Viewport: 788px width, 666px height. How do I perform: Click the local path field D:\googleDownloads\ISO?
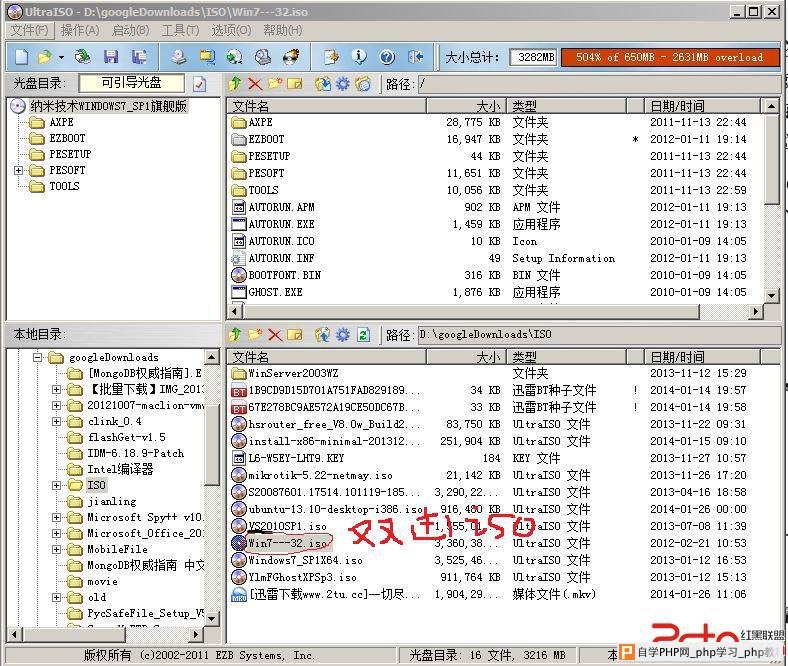click(x=599, y=335)
